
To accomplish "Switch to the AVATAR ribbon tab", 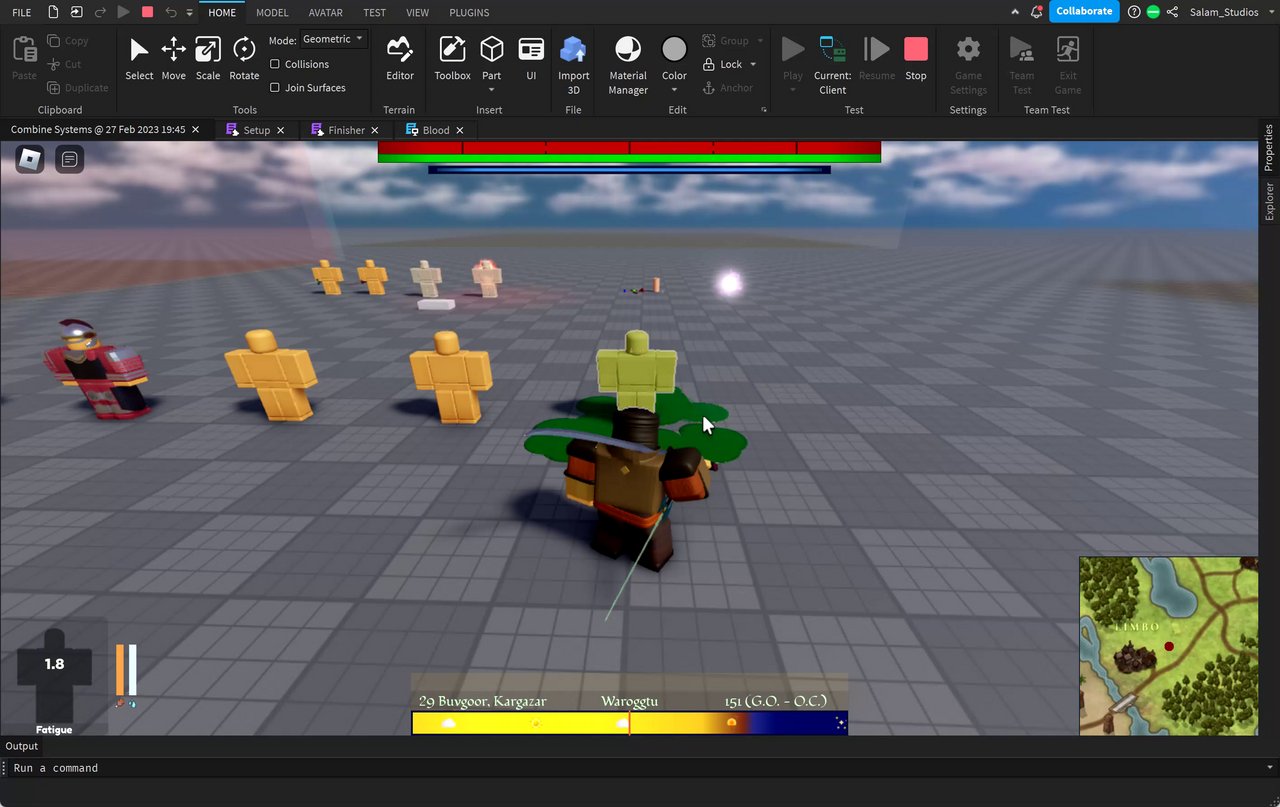I will [x=326, y=12].
